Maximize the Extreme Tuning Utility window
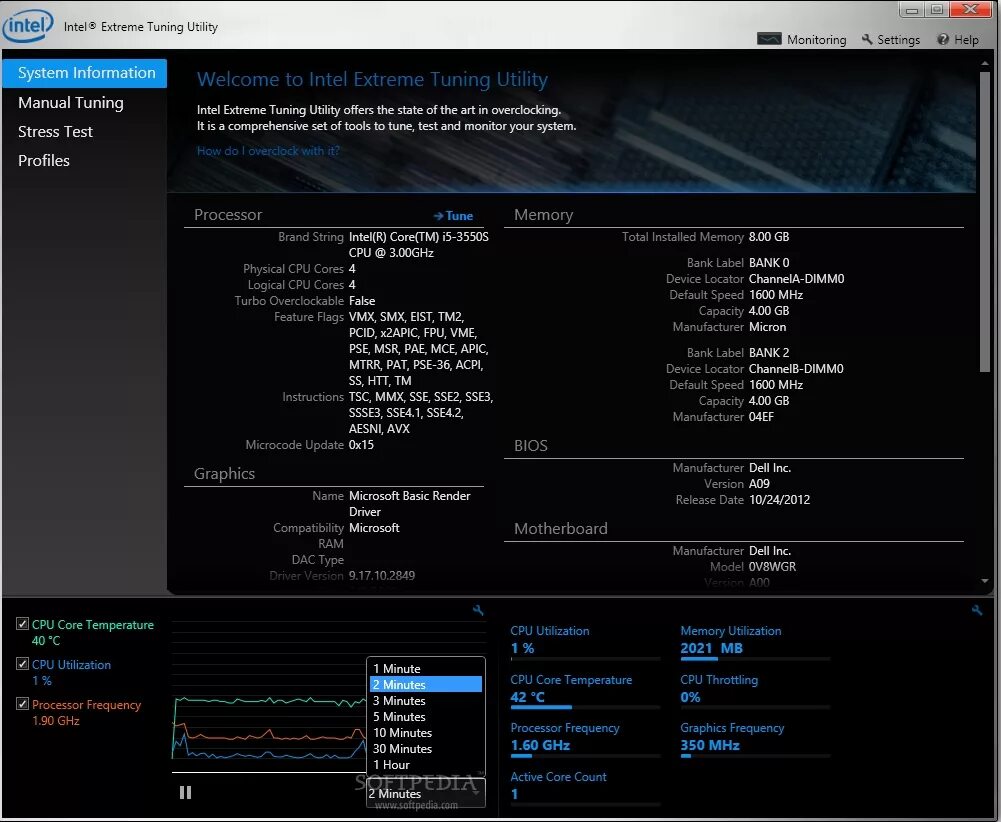The height and width of the screenshot is (822, 1001). (937, 9)
